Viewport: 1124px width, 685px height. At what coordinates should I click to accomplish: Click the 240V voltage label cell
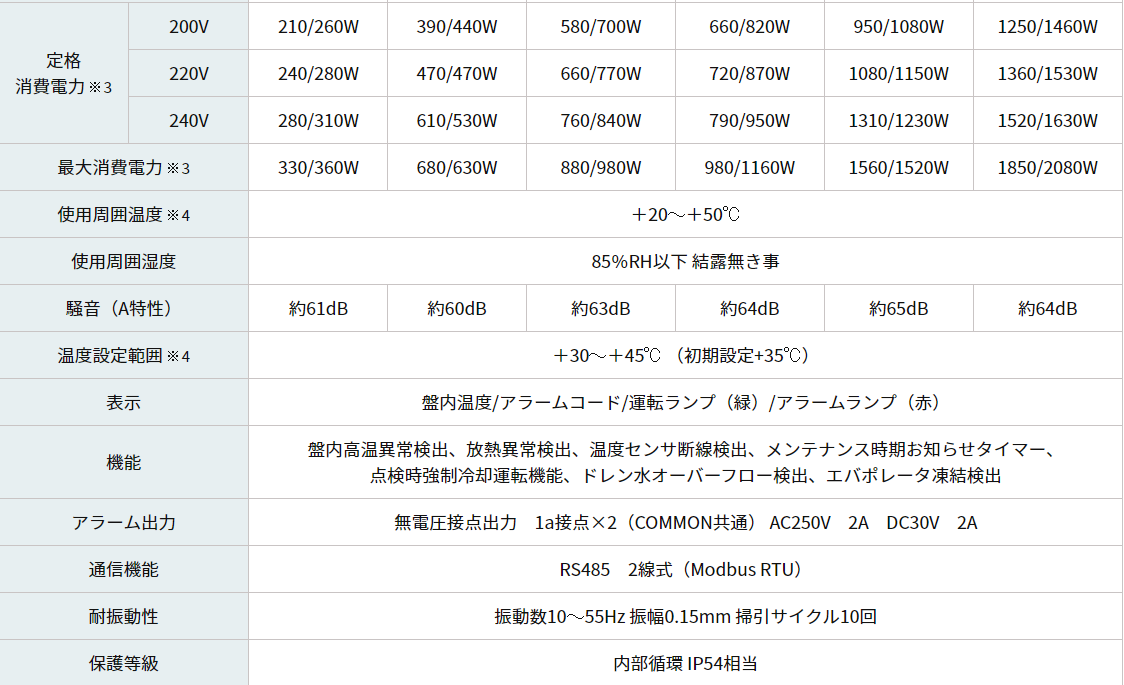(188, 121)
